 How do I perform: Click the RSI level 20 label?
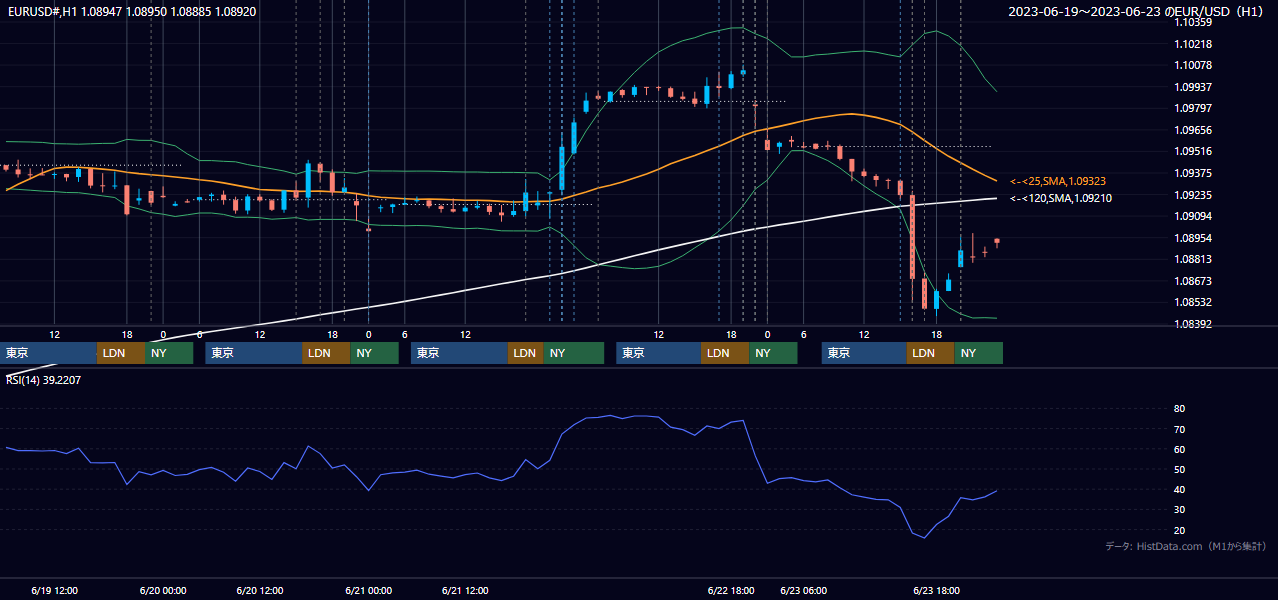click(x=1179, y=530)
